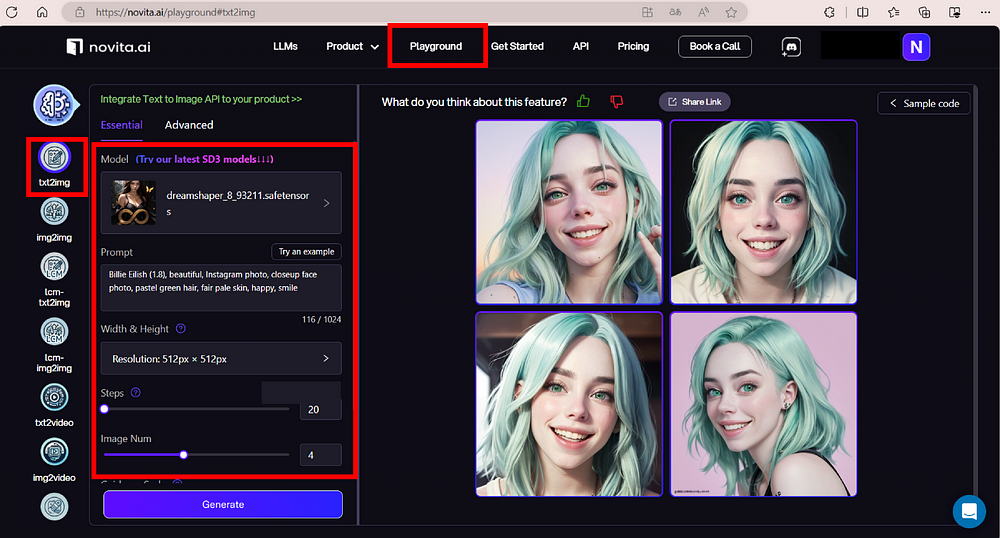Open the txt2img tool in sidebar
This screenshot has width=1000, height=538.
click(54, 157)
